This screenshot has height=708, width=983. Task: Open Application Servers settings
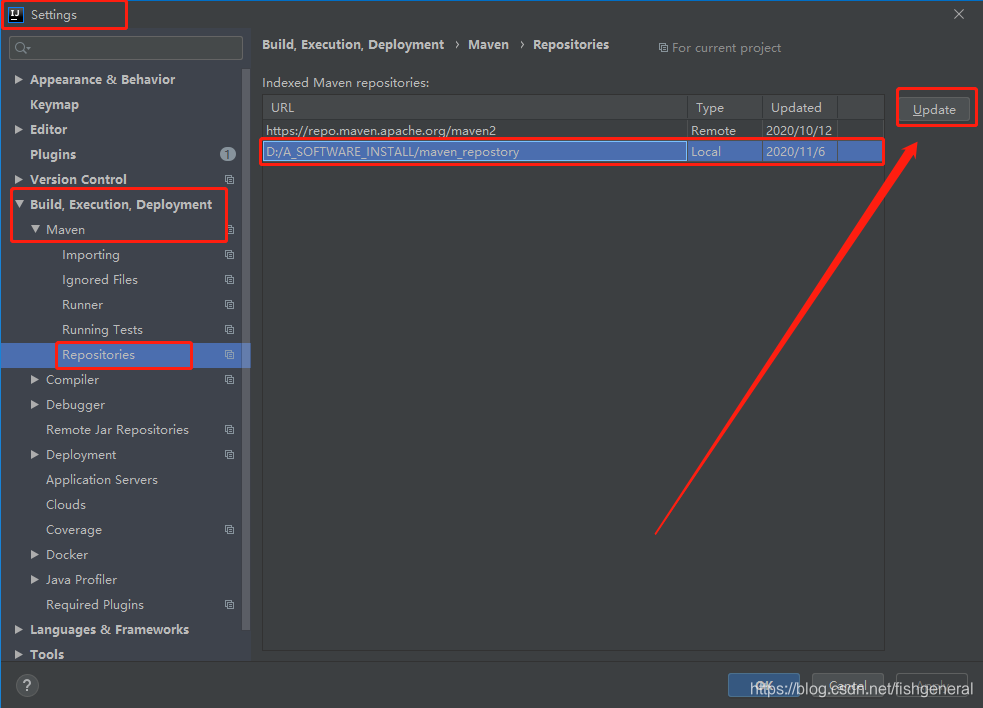pyautogui.click(x=102, y=480)
